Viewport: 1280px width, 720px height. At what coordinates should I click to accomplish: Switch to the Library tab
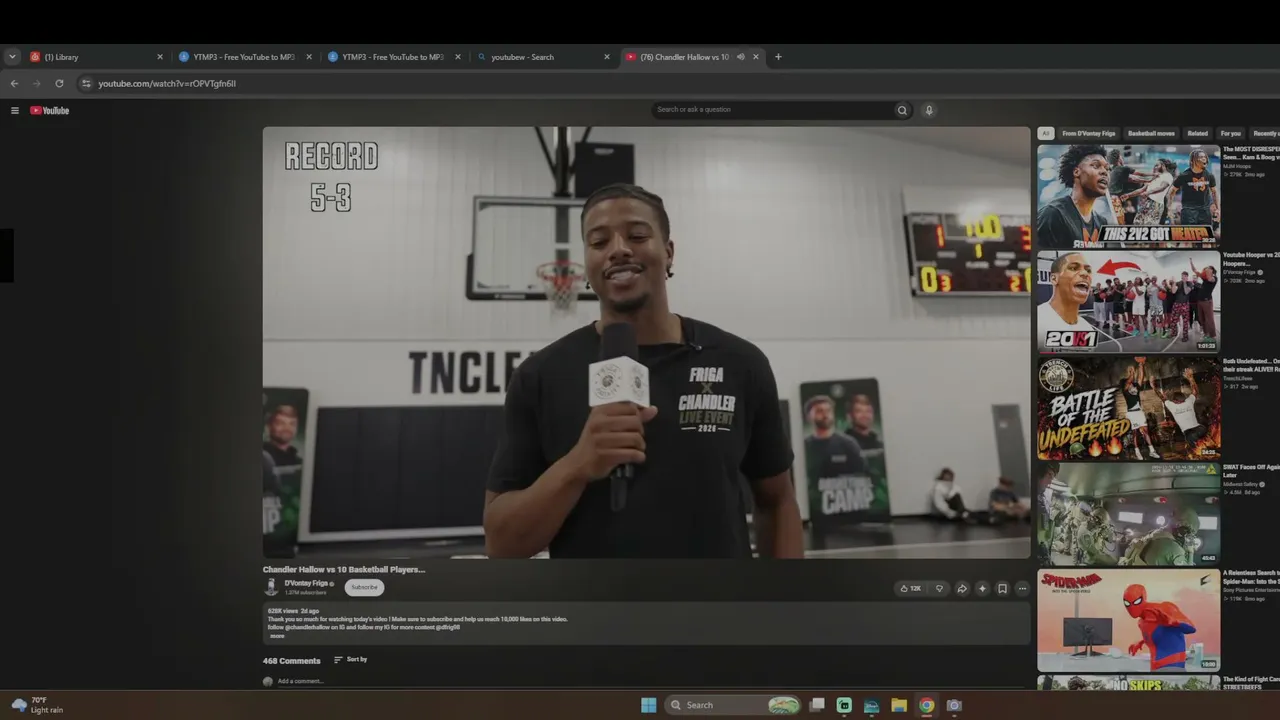tap(97, 57)
